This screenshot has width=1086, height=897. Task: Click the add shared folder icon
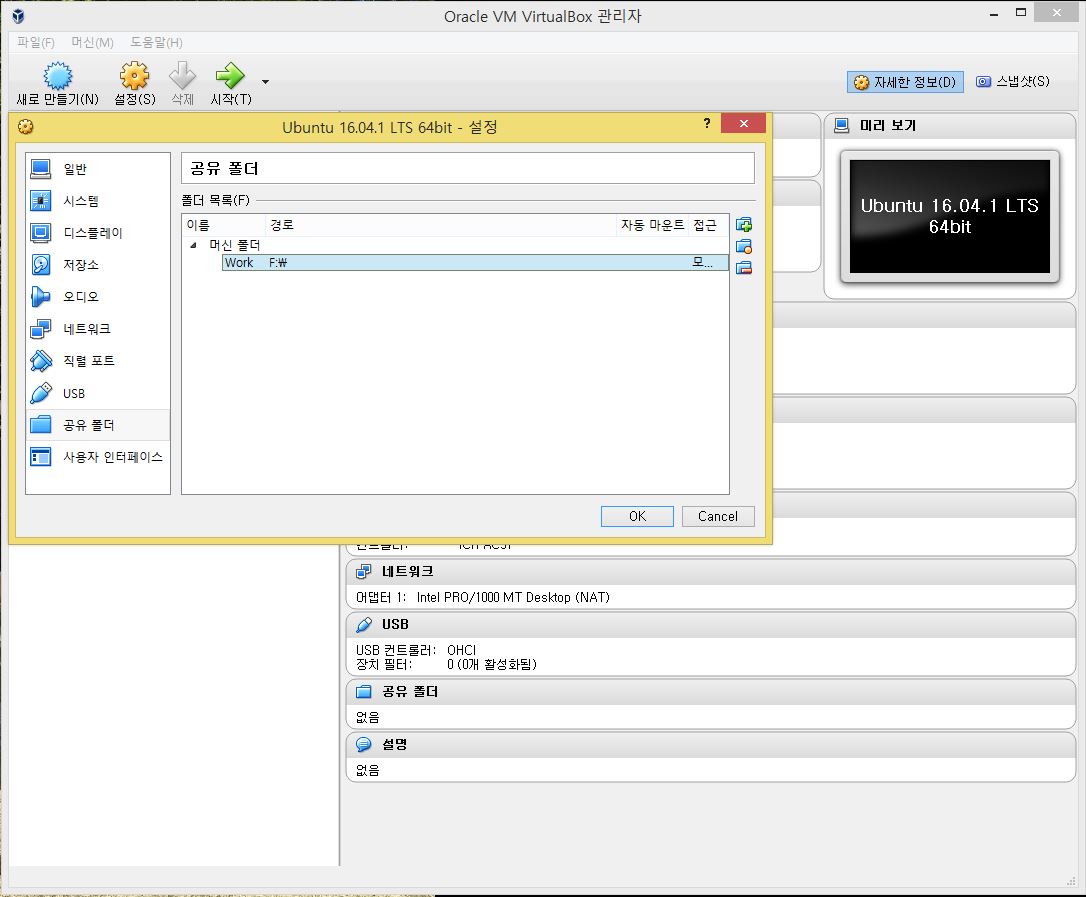coord(743,226)
